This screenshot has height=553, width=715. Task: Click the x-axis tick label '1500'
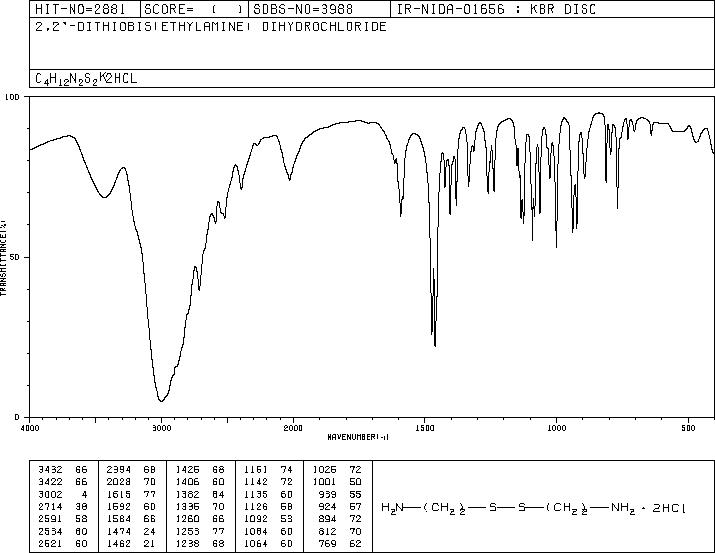pyautogui.click(x=425, y=428)
